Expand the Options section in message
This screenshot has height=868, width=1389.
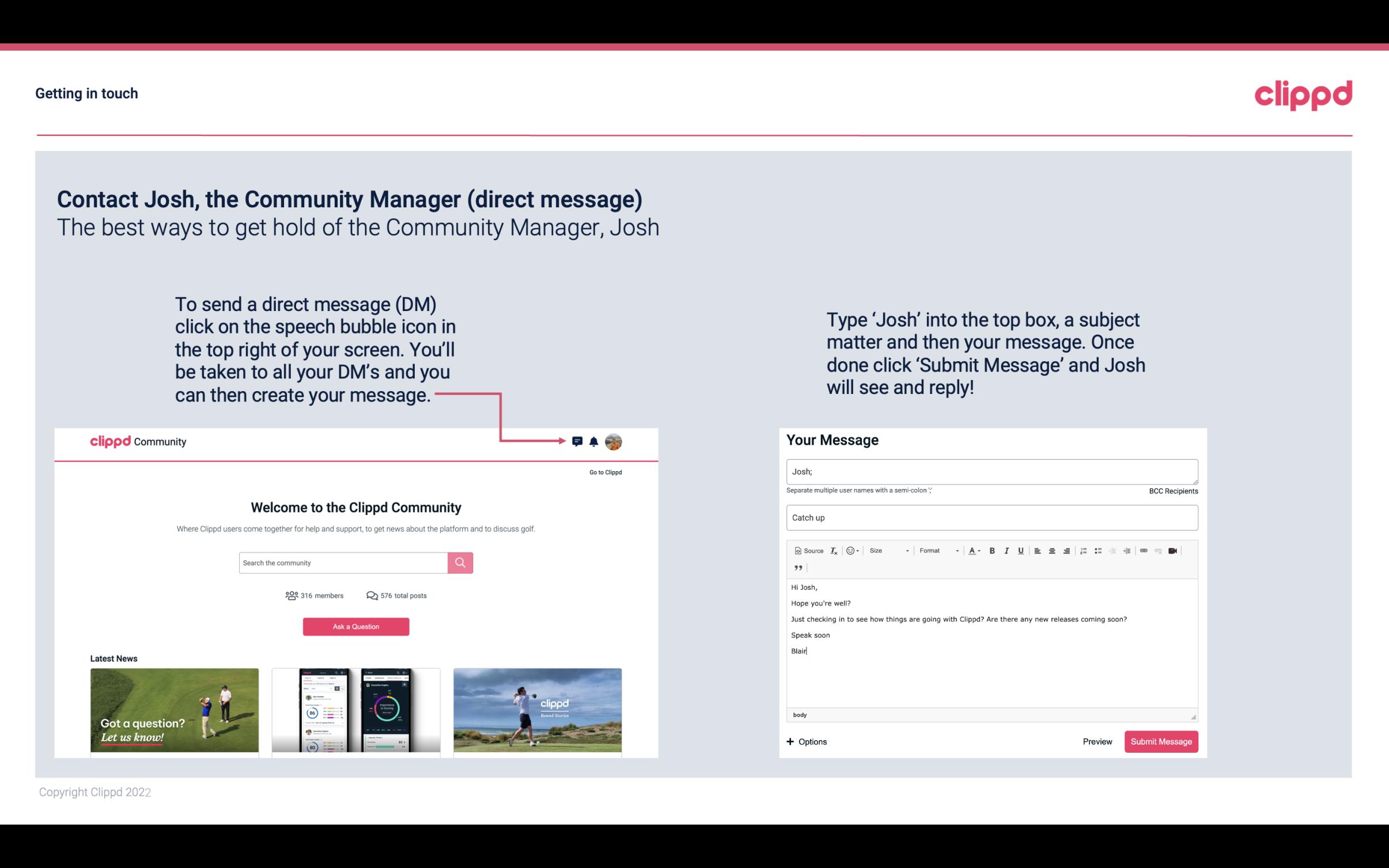[806, 741]
